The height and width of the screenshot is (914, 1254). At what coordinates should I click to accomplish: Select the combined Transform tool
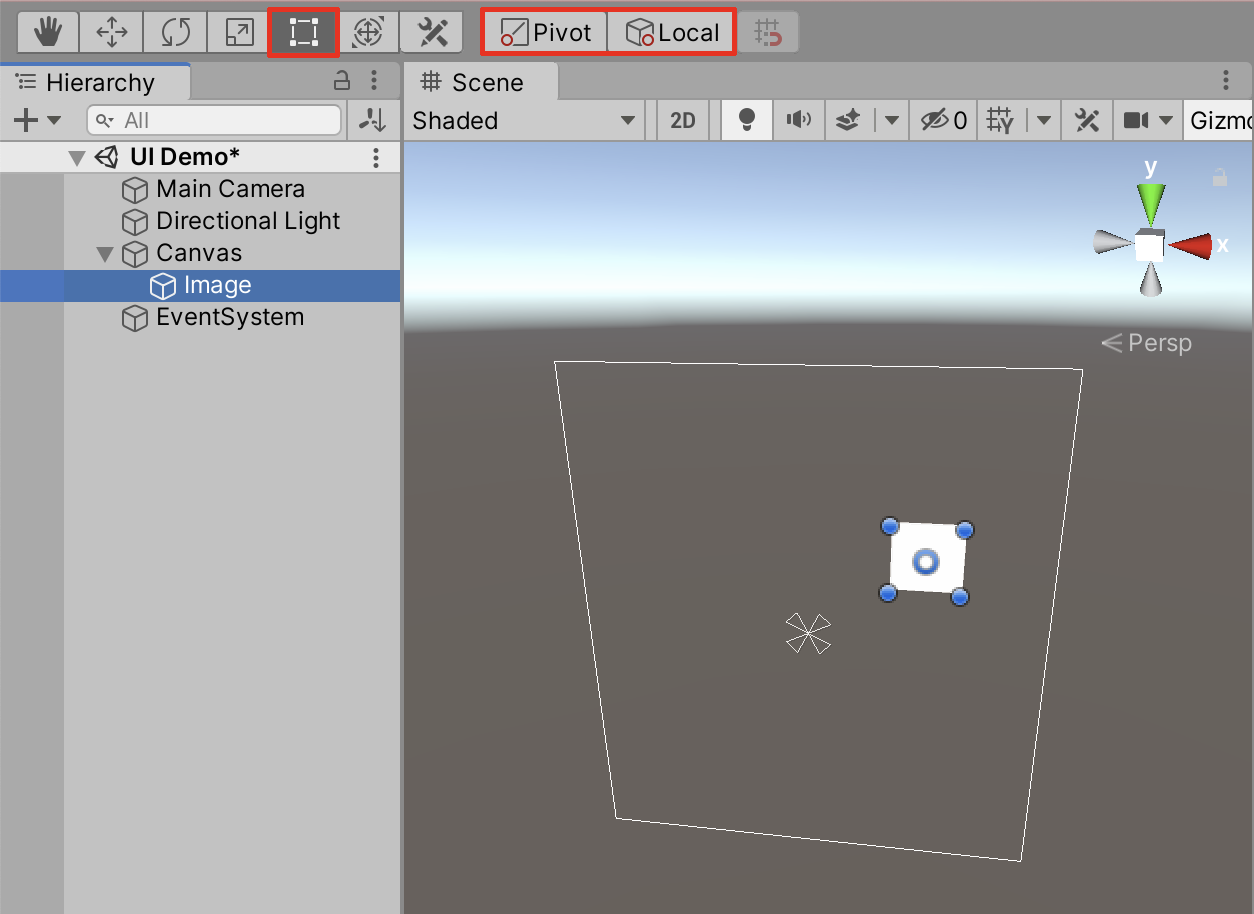coord(368,33)
